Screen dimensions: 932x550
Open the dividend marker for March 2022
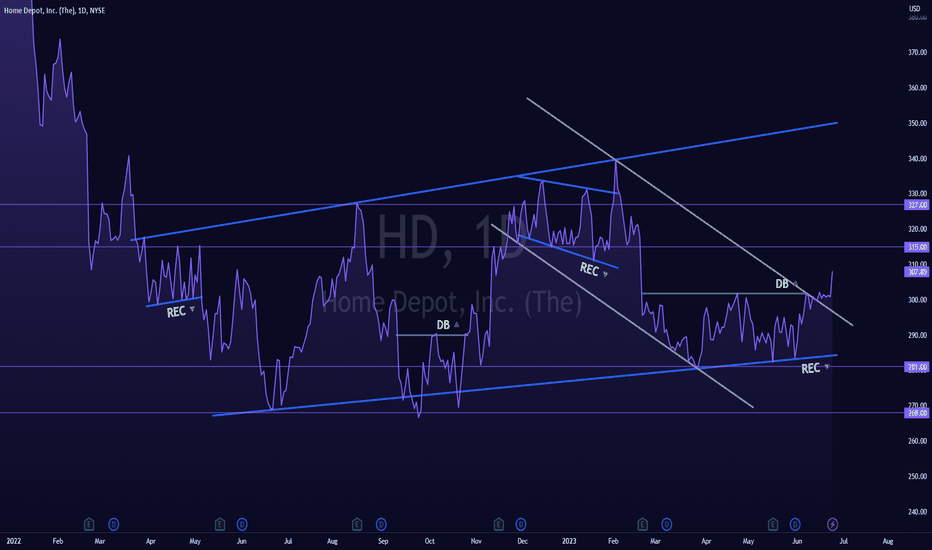114,524
